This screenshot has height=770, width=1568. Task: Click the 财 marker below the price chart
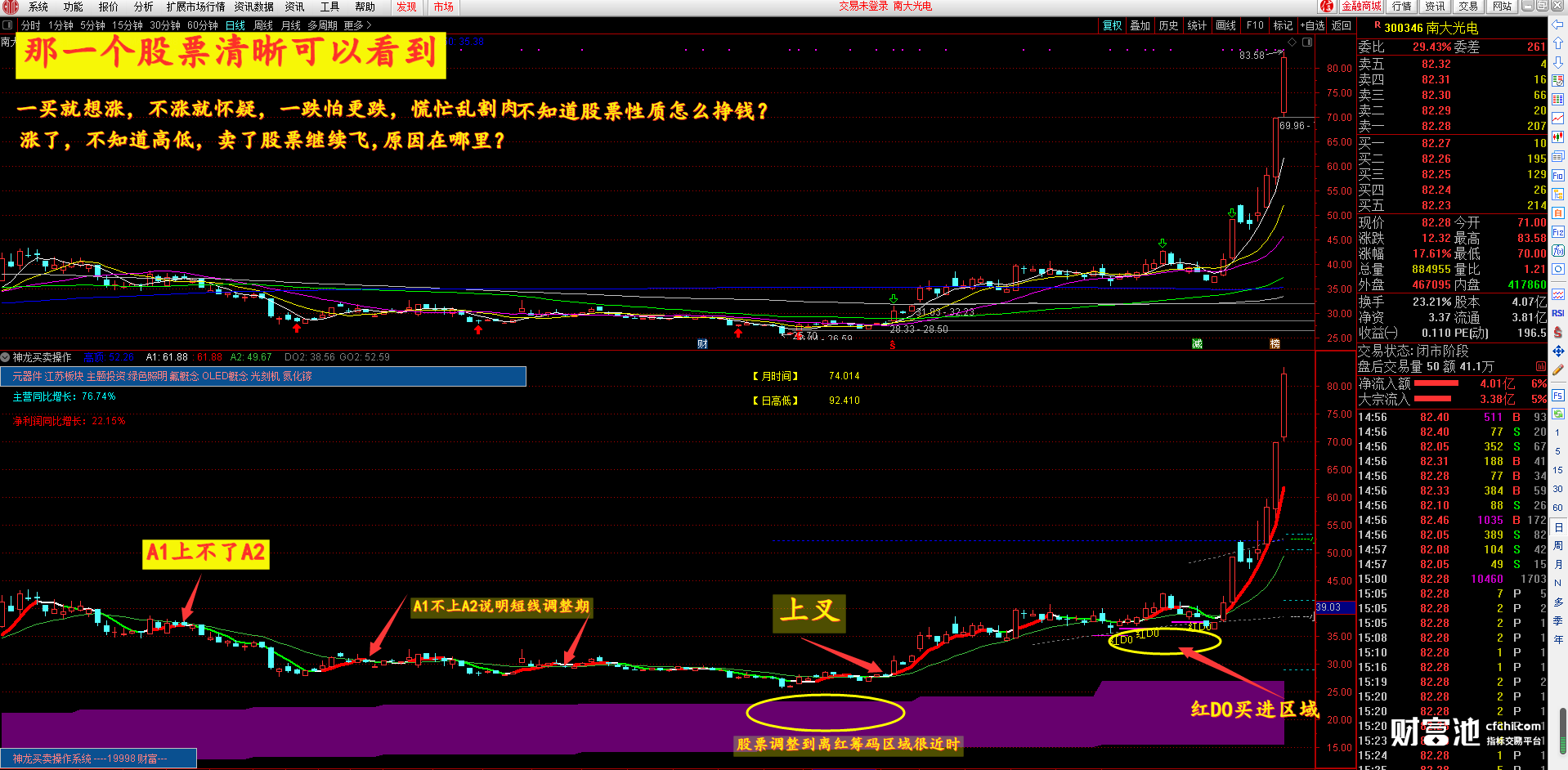click(x=702, y=344)
